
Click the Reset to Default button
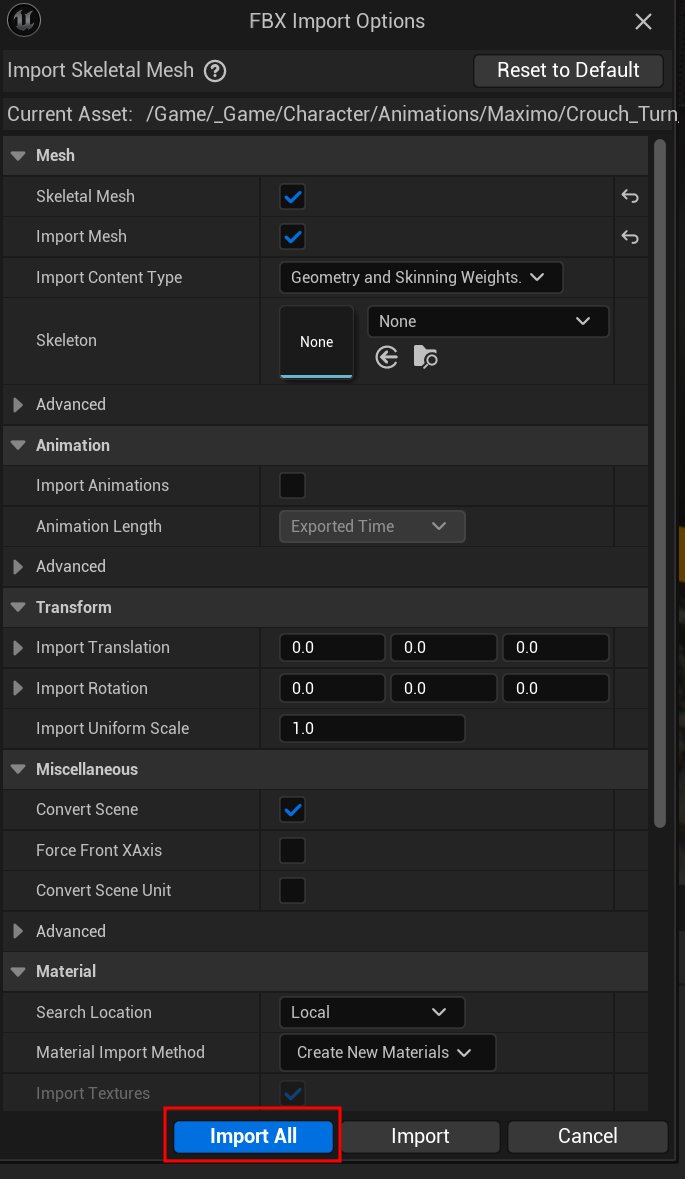[x=568, y=71]
